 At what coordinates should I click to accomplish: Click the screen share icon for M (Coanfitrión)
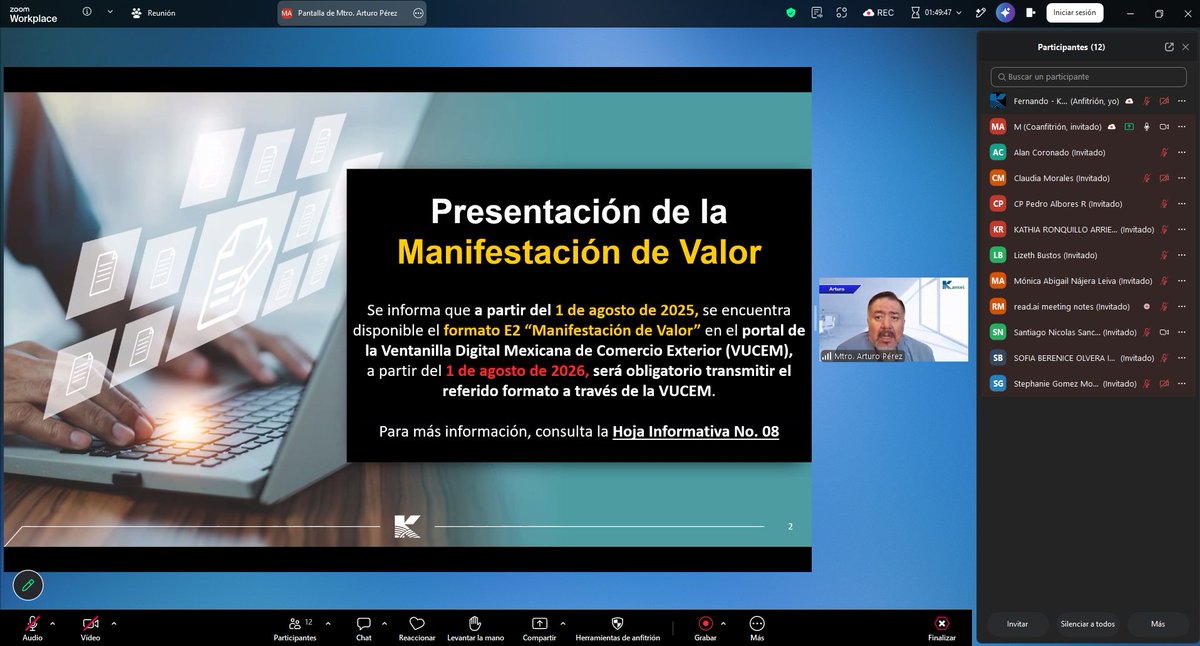pyautogui.click(x=1129, y=127)
